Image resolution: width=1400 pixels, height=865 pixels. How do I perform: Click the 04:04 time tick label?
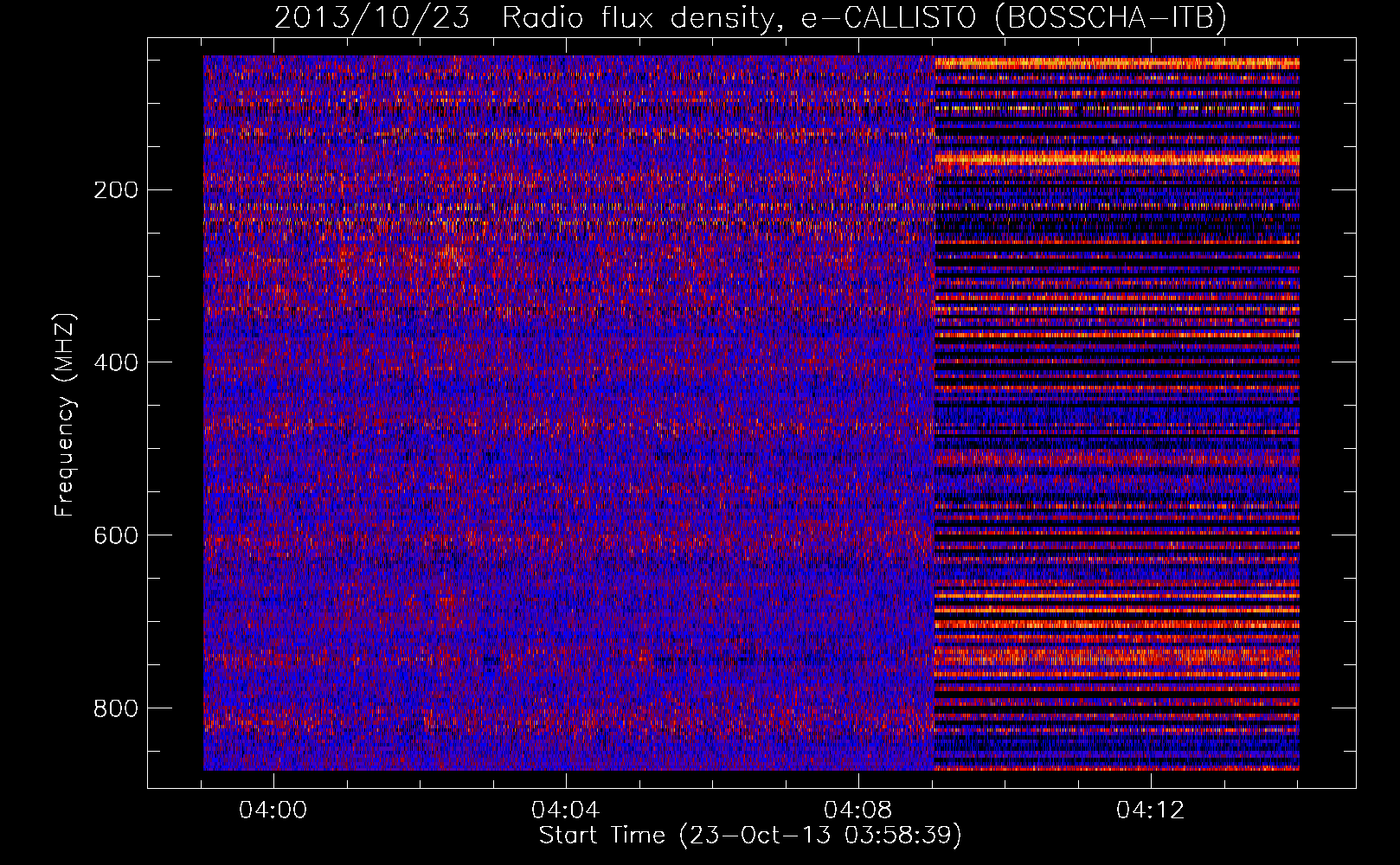(566, 811)
